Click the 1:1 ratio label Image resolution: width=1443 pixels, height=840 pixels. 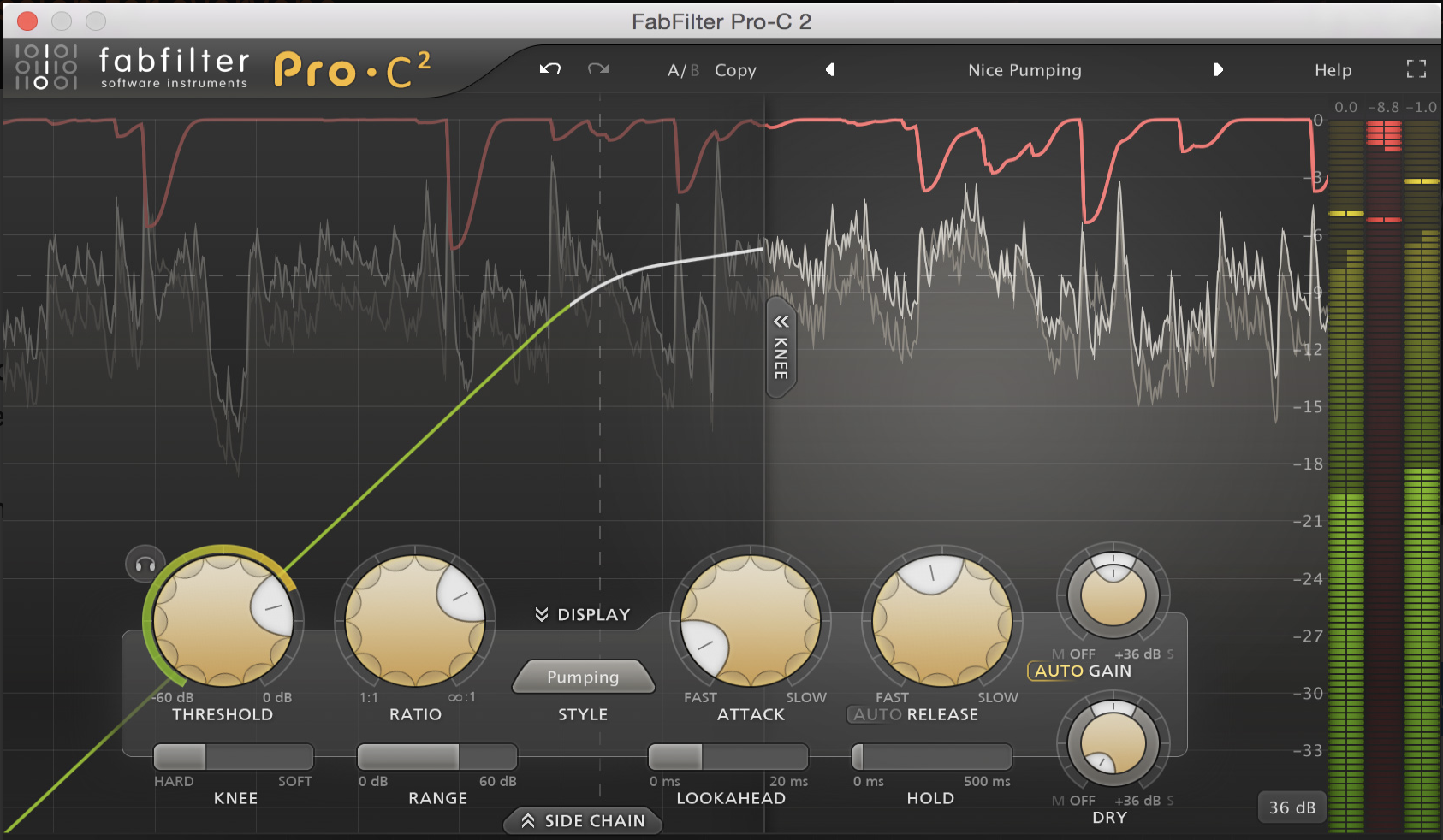pyautogui.click(x=369, y=697)
